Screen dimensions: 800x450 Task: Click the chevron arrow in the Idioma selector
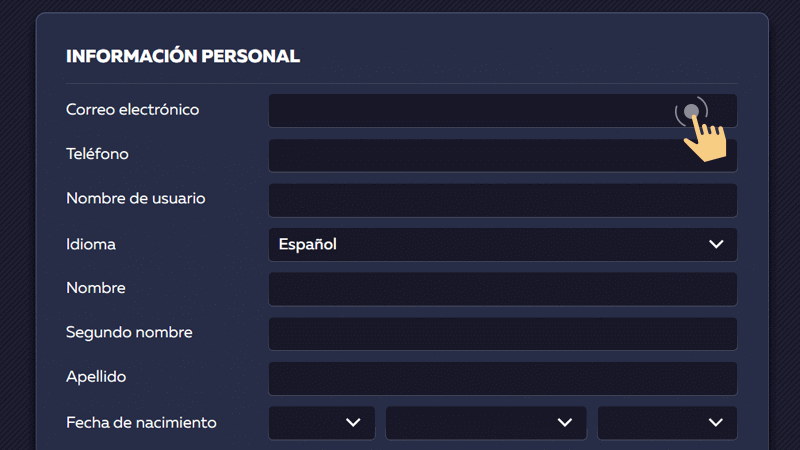(x=716, y=245)
